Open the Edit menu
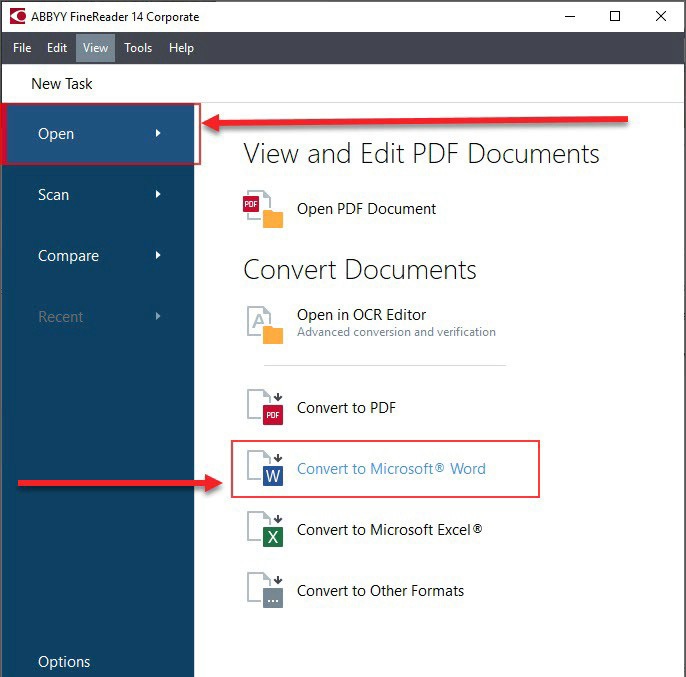The height and width of the screenshot is (677, 686). [x=57, y=48]
